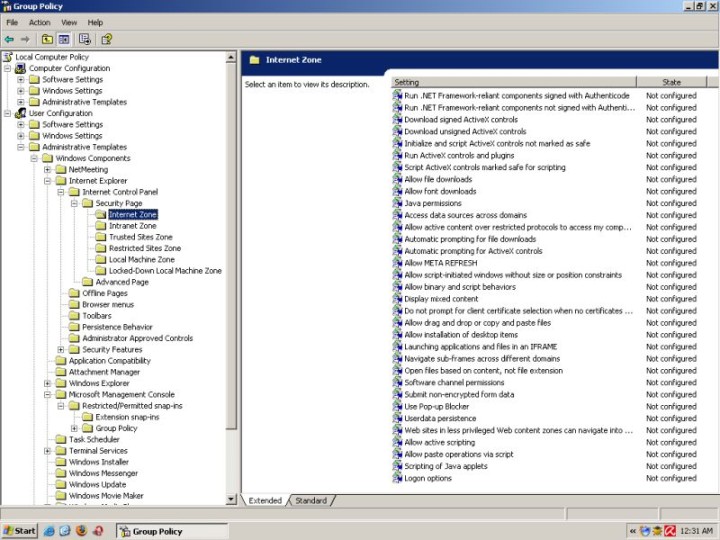The width and height of the screenshot is (720, 540).
Task: Click the Back arrow toolbar icon
Action: point(9,39)
